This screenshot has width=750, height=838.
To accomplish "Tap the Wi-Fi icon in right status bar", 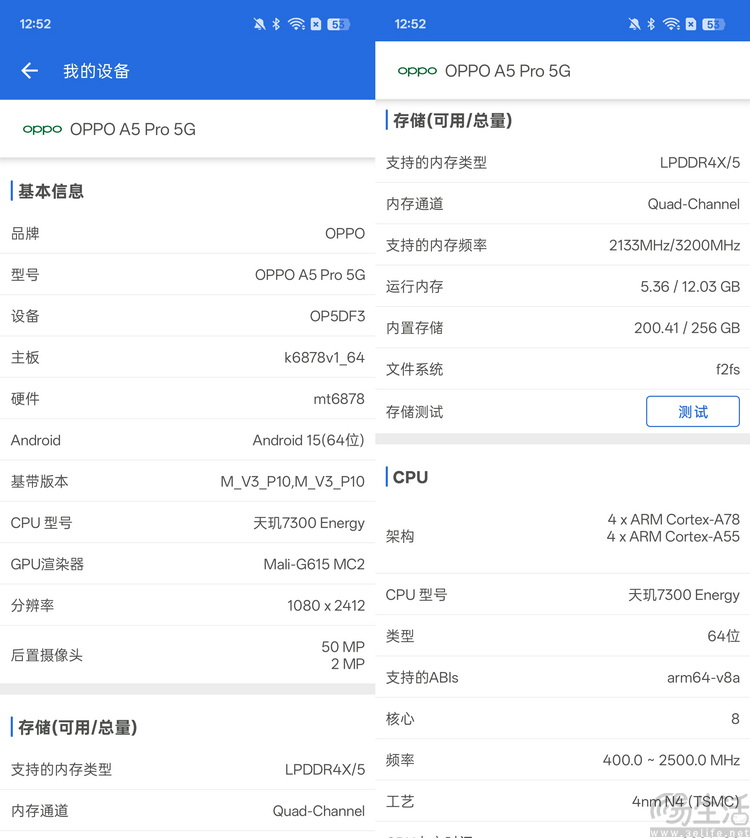I will (671, 24).
